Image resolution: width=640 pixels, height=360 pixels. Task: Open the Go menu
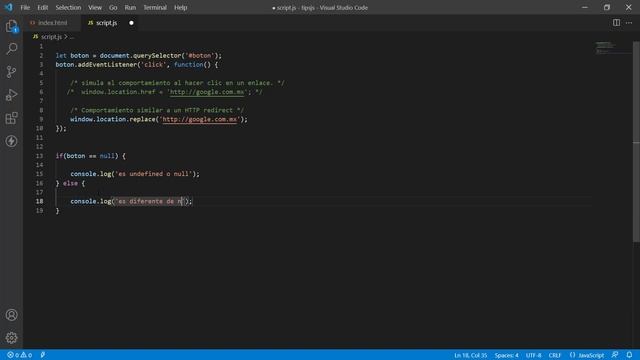(x=113, y=7)
